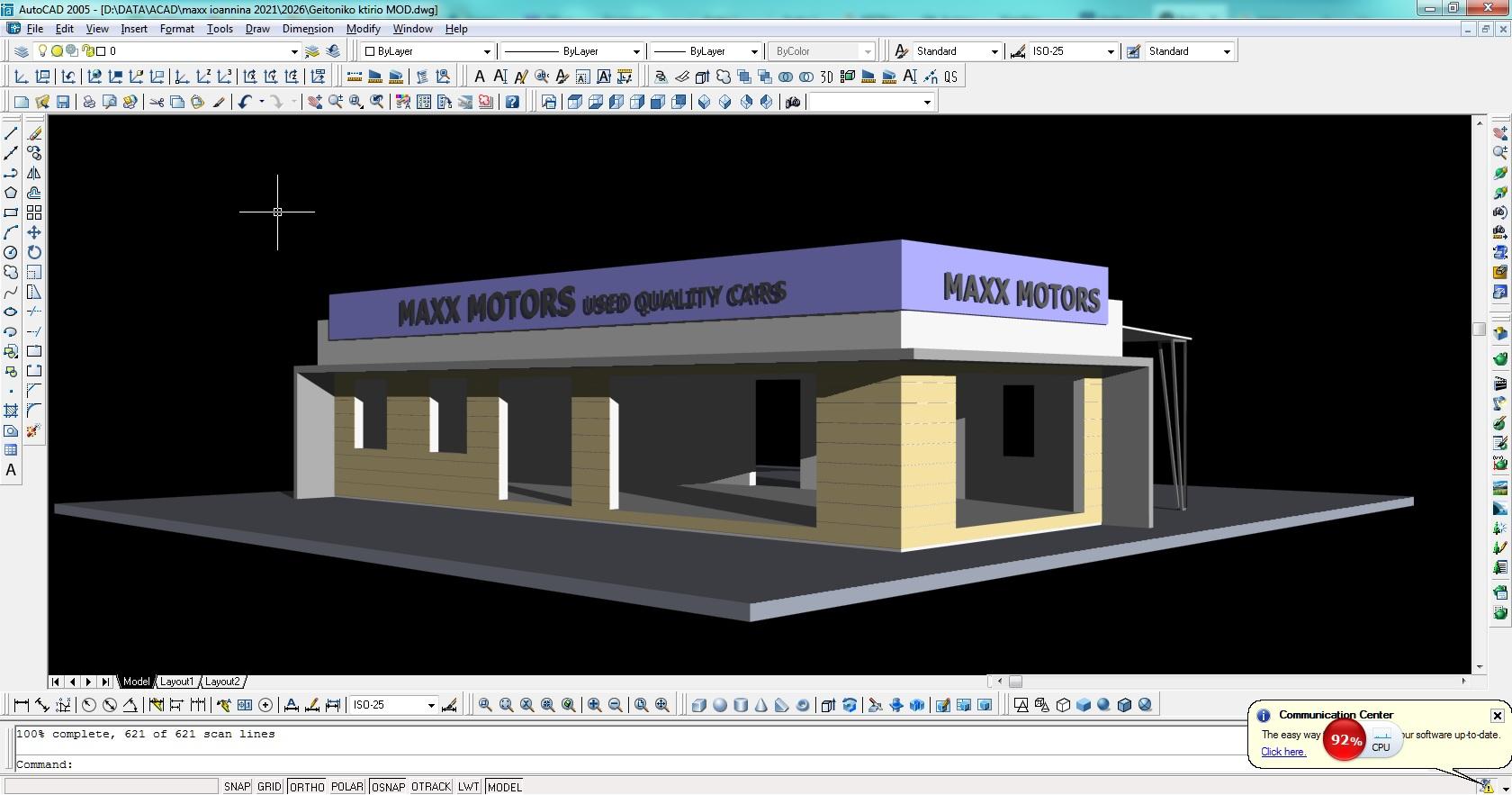Expand the layer list dropdown
The width and height of the screenshot is (1512, 795).
point(293,51)
